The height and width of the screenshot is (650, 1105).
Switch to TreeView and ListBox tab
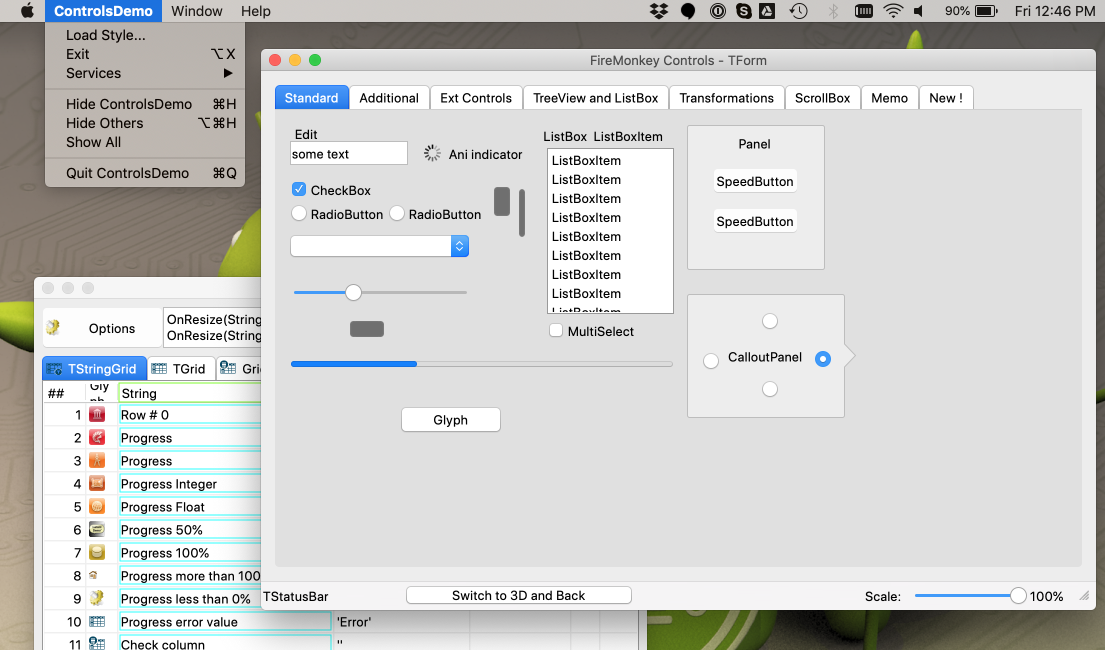[595, 98]
